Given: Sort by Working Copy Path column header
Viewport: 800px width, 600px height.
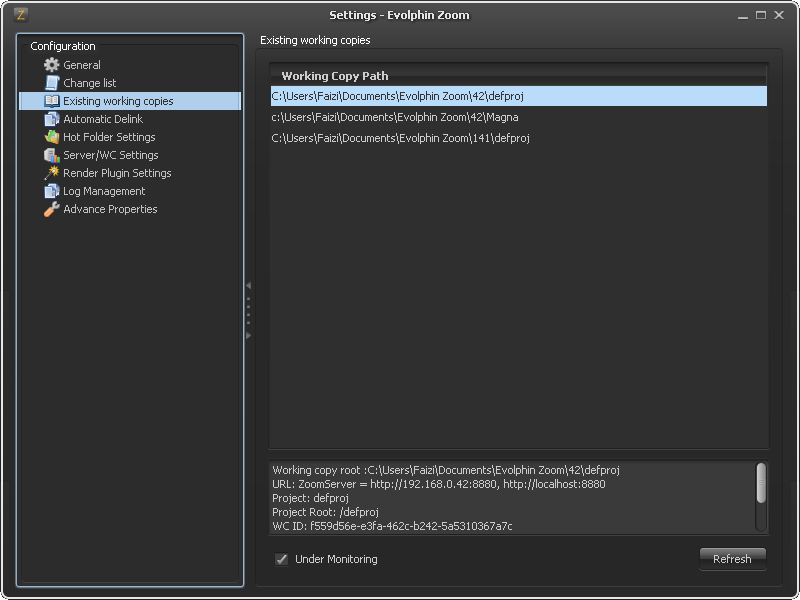Looking at the screenshot, I should click(518, 76).
